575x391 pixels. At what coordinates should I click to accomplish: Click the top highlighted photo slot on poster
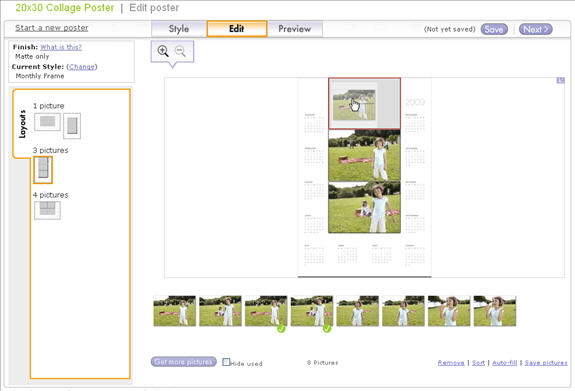click(x=365, y=103)
